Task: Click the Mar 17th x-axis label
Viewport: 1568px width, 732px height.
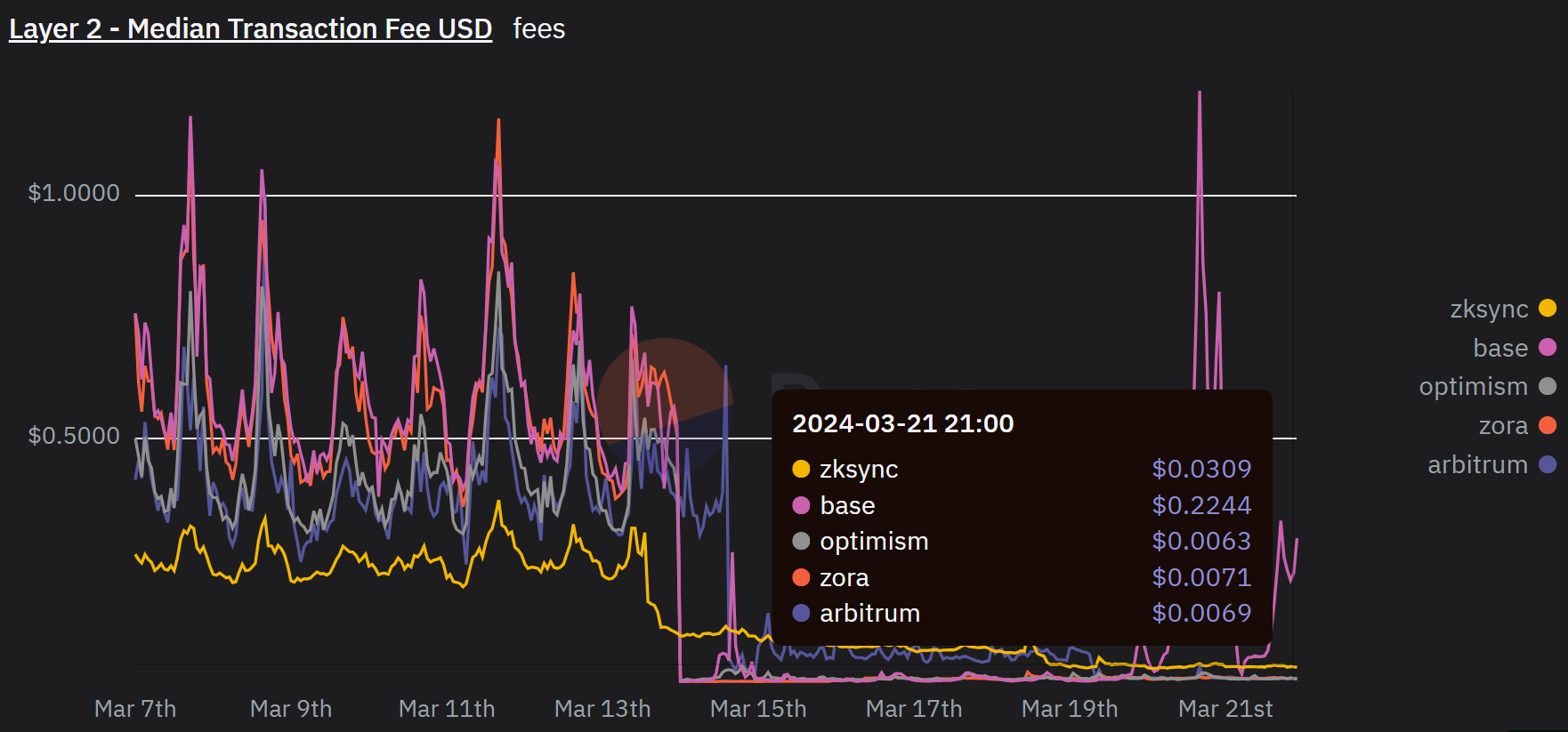Action: click(x=914, y=709)
